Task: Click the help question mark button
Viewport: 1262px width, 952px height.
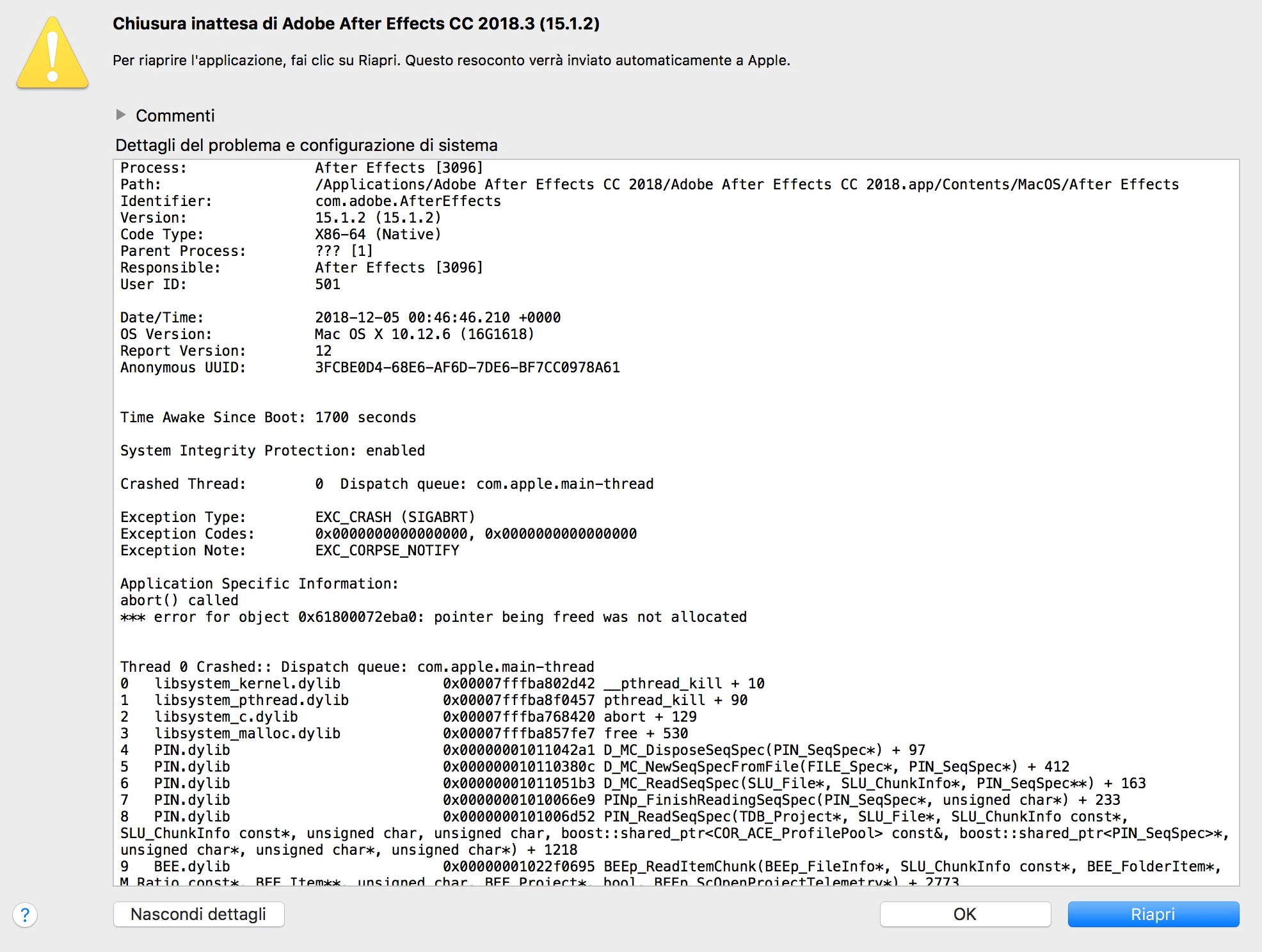Action: click(25, 914)
